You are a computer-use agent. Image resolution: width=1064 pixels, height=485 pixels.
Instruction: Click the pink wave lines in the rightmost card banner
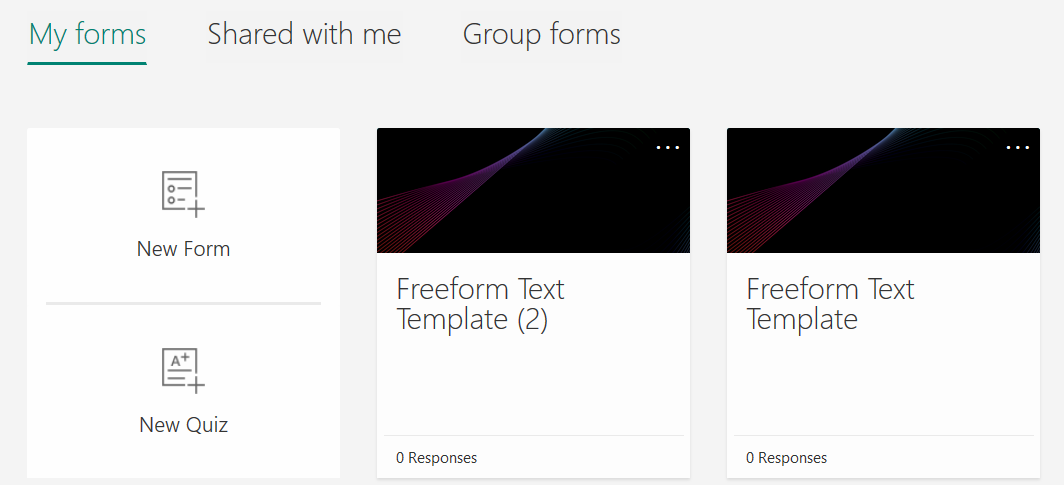(x=784, y=203)
